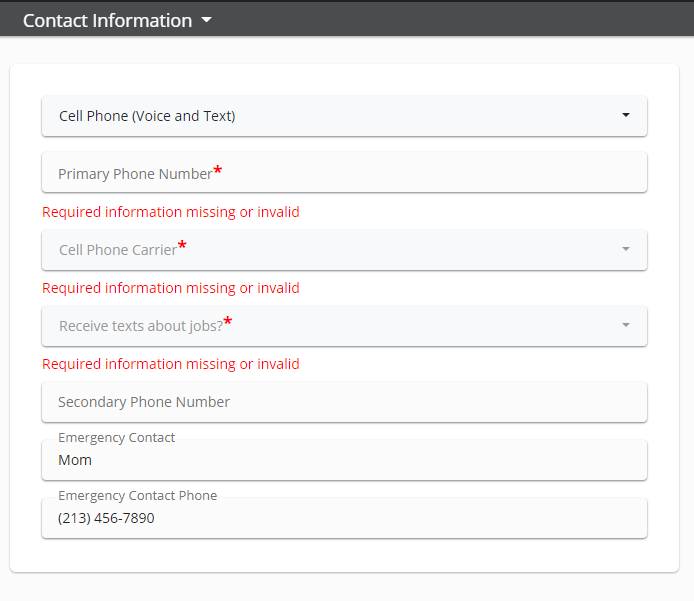Click the caret arrow of Cell Phone Carrier
Image resolution: width=694 pixels, height=601 pixels.
[626, 249]
